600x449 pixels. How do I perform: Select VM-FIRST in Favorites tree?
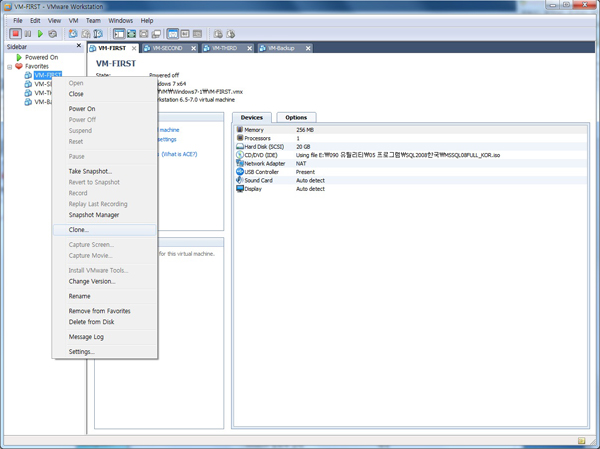(x=48, y=75)
